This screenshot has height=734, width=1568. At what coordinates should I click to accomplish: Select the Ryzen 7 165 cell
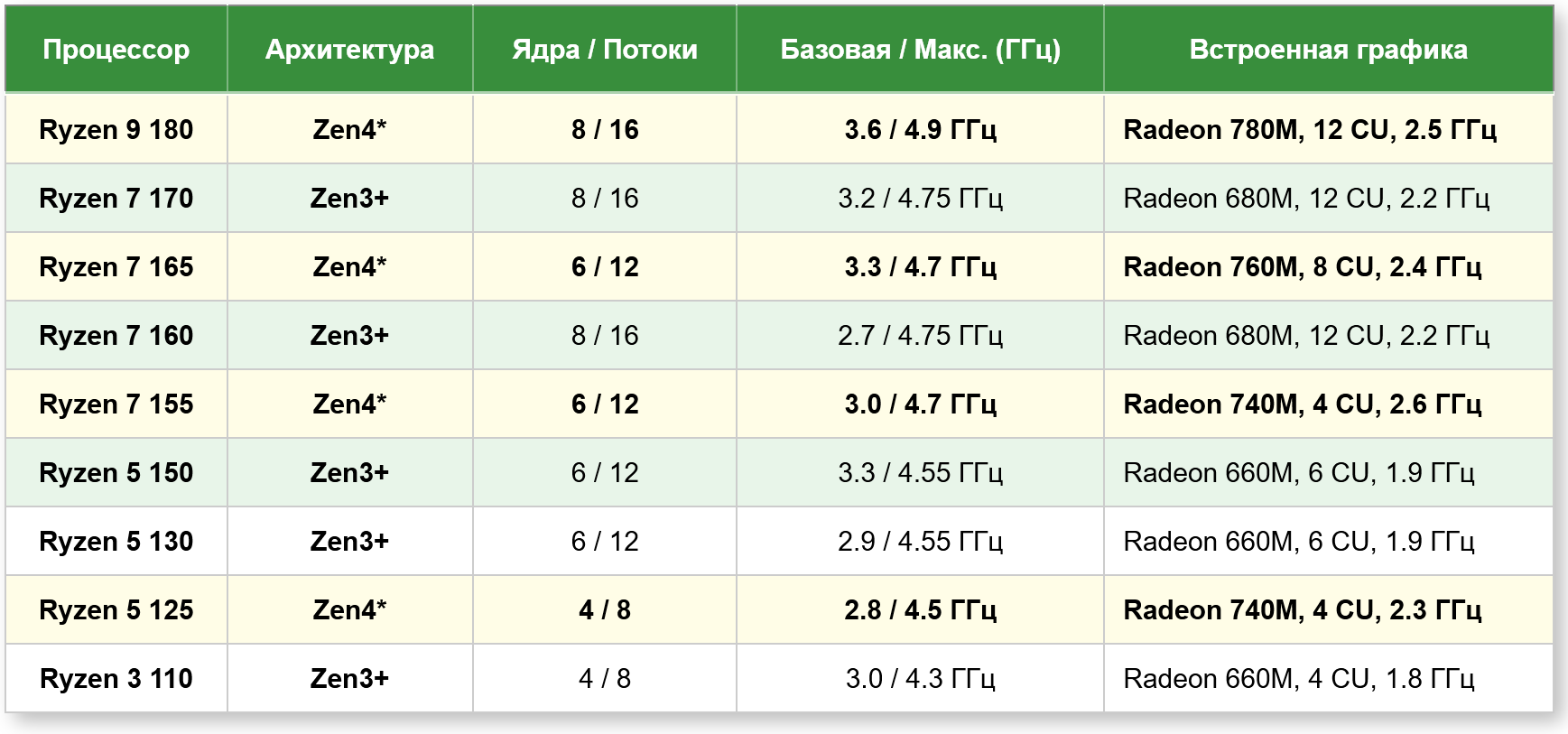(116, 266)
